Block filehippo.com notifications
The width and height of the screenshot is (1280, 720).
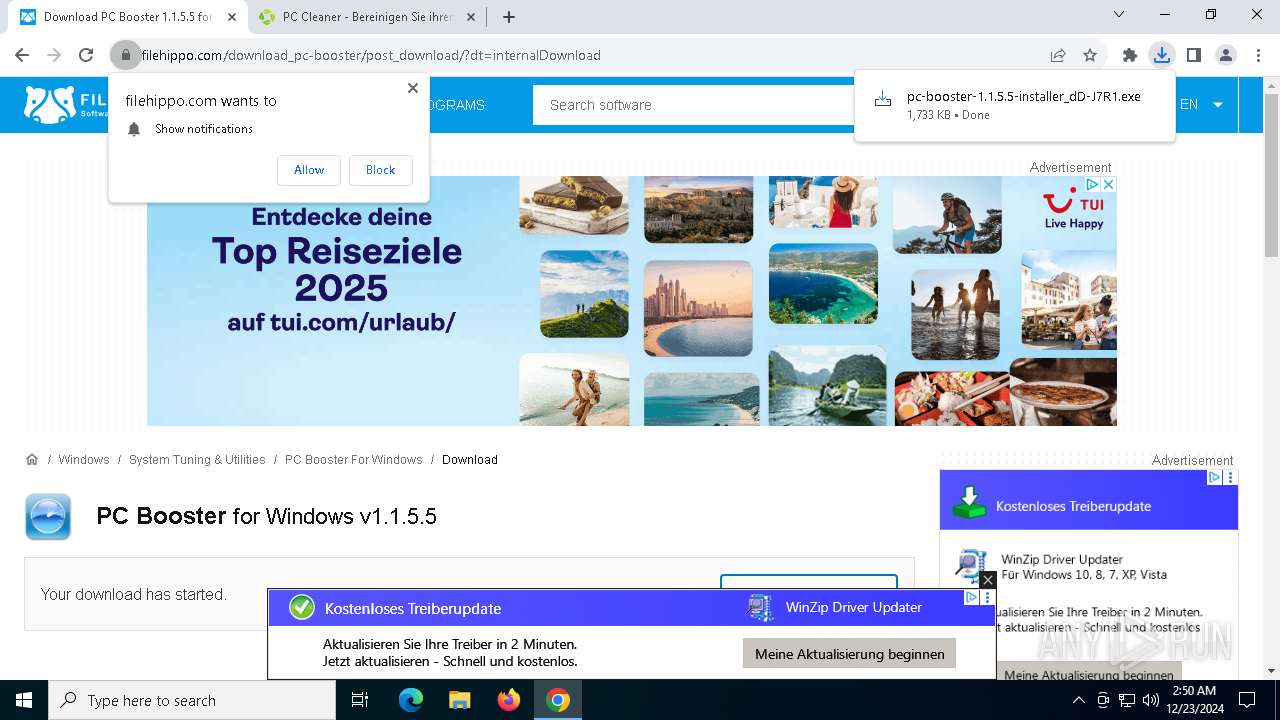point(380,170)
